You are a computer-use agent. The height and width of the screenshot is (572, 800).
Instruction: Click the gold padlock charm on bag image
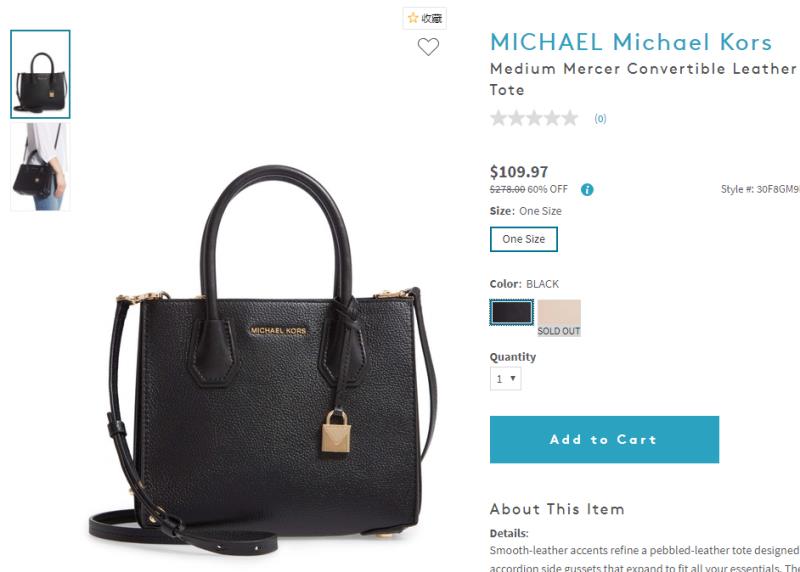335,432
